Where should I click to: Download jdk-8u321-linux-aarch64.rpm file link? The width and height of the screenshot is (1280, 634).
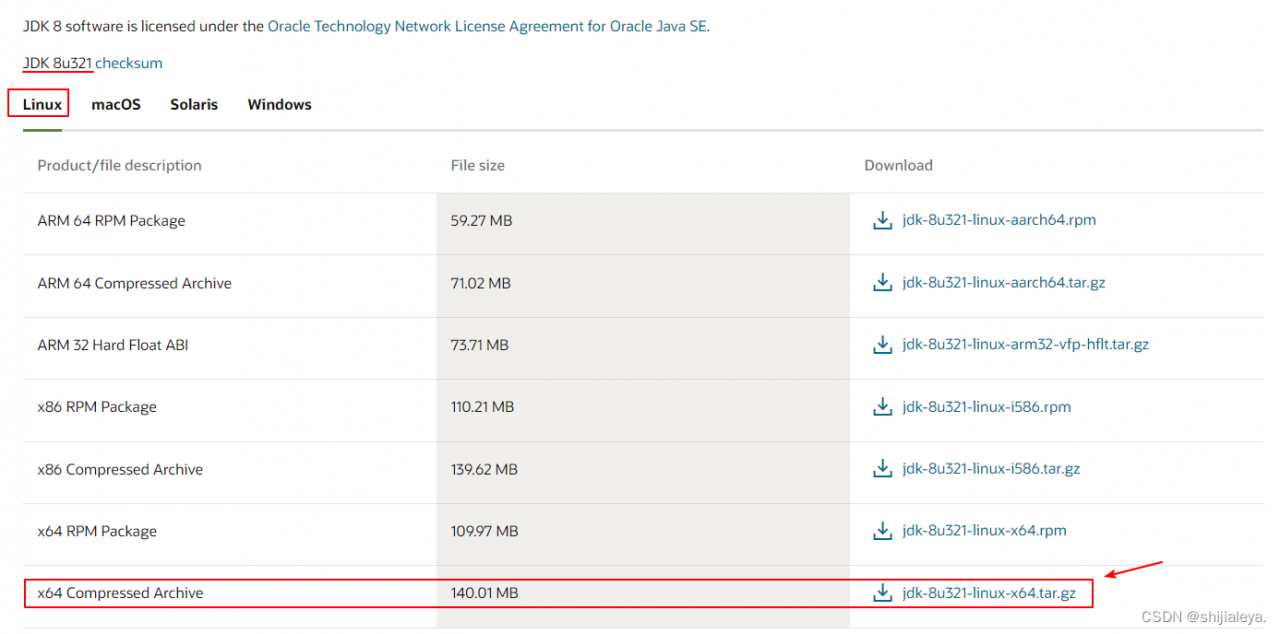pyautogui.click(x=999, y=220)
